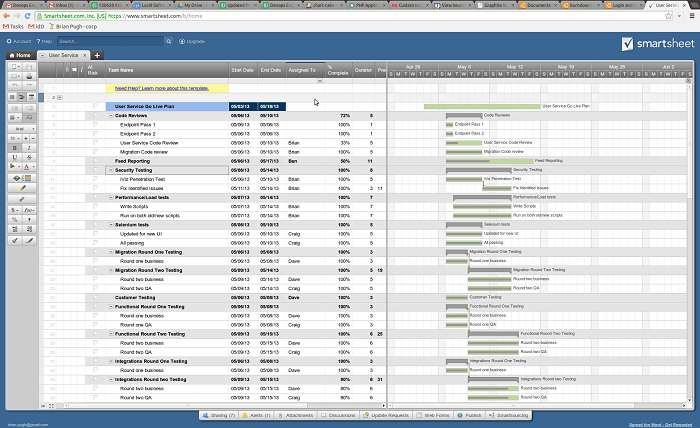The height and width of the screenshot is (428, 700).
Task: Open row 2 dropdown arrow
Action: coord(60,97)
